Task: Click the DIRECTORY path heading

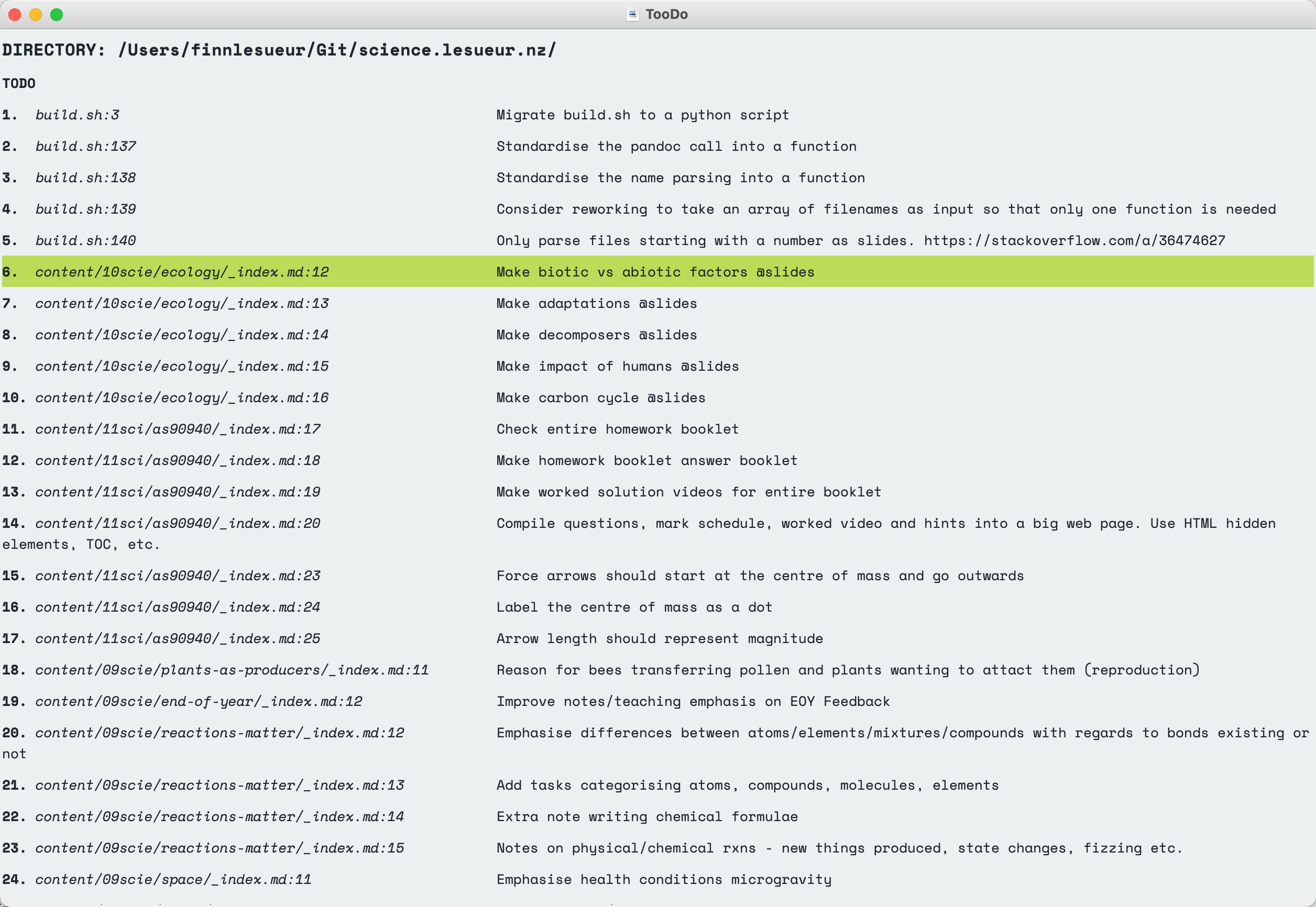Action: point(279,50)
